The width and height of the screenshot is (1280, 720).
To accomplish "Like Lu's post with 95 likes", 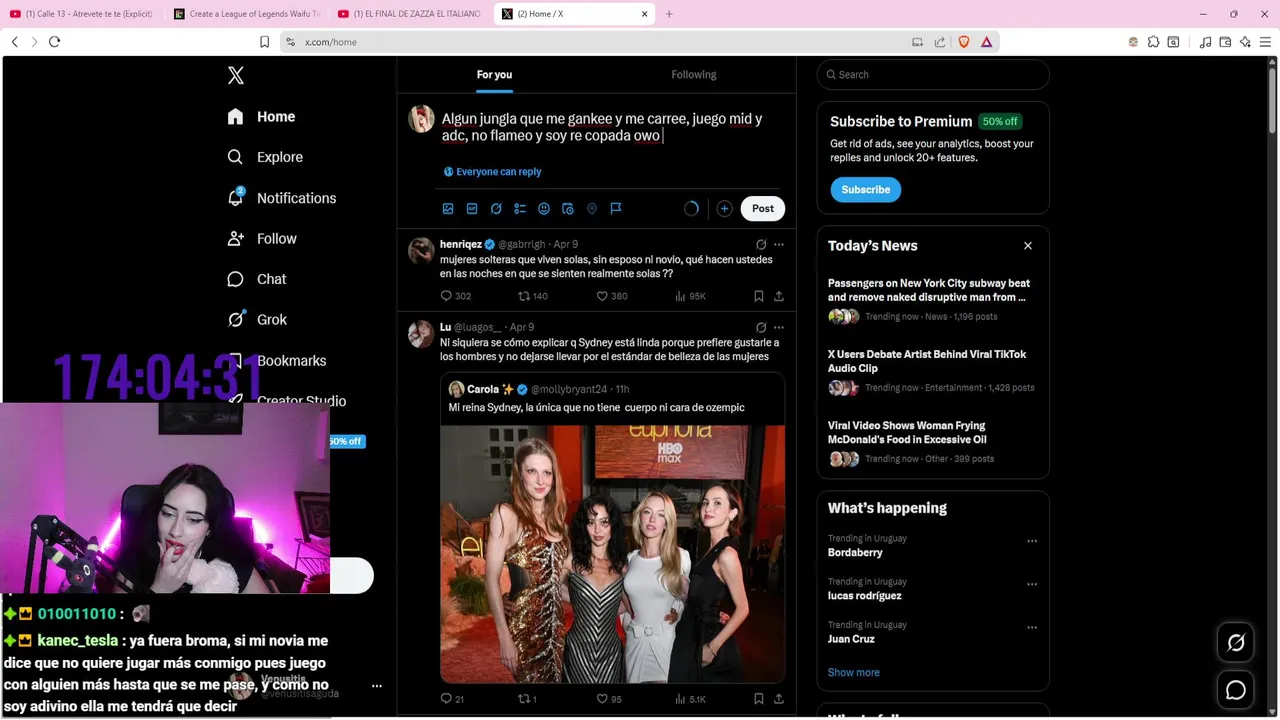I will (608, 699).
